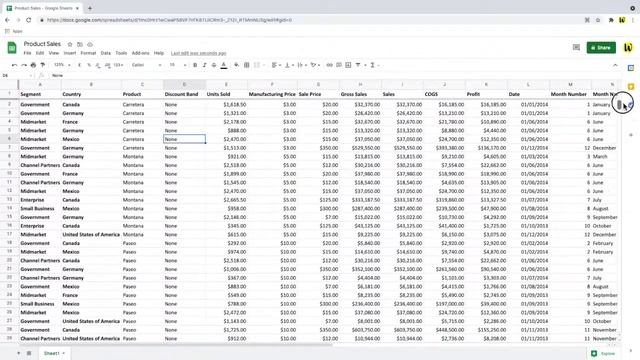
Task: Click the browser extensions puzzle icon
Action: (x=611, y=20)
